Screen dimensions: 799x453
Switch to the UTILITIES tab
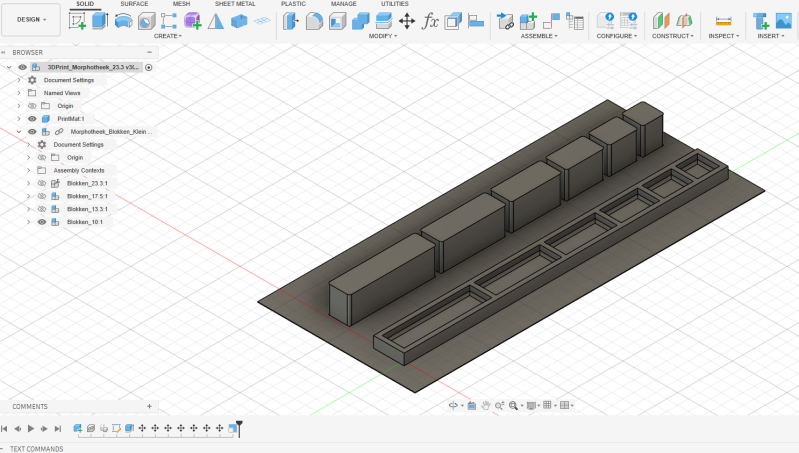point(394,4)
